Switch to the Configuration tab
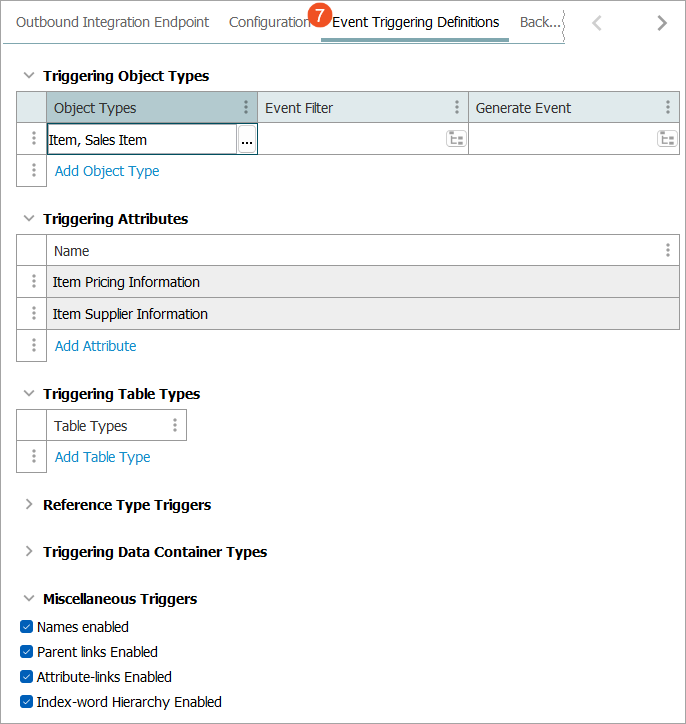Image resolution: width=686 pixels, height=724 pixels. pyautogui.click(x=268, y=22)
